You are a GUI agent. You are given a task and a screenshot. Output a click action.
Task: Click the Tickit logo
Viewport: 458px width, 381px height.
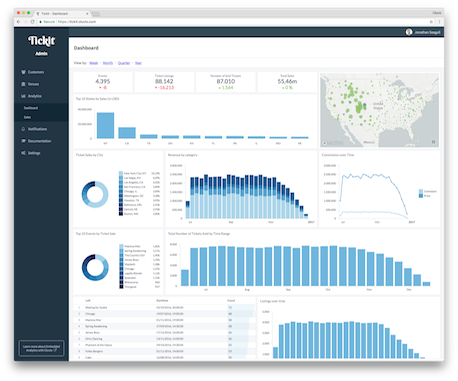coord(41,41)
